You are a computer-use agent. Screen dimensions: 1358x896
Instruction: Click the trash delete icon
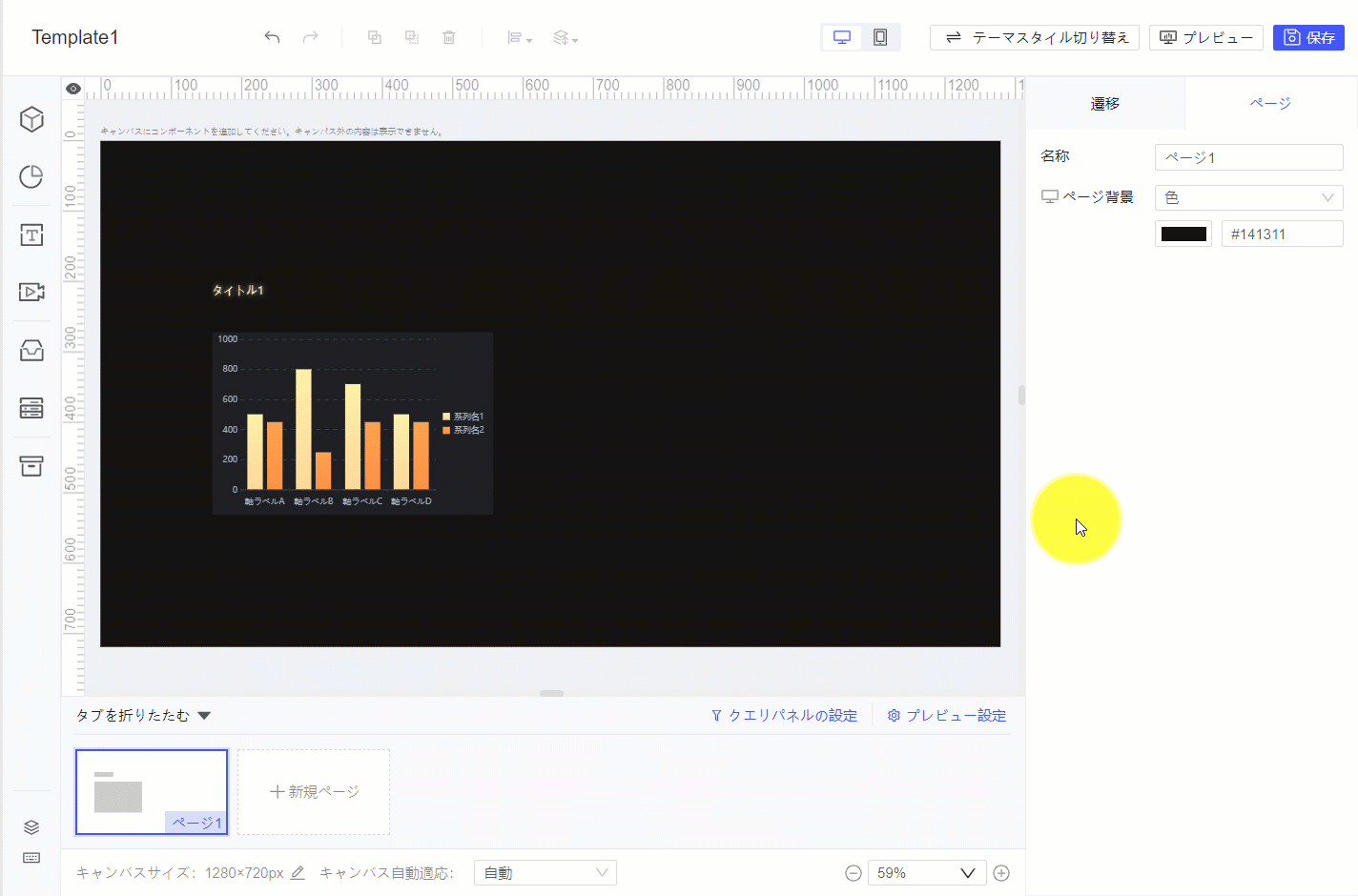[x=449, y=37]
